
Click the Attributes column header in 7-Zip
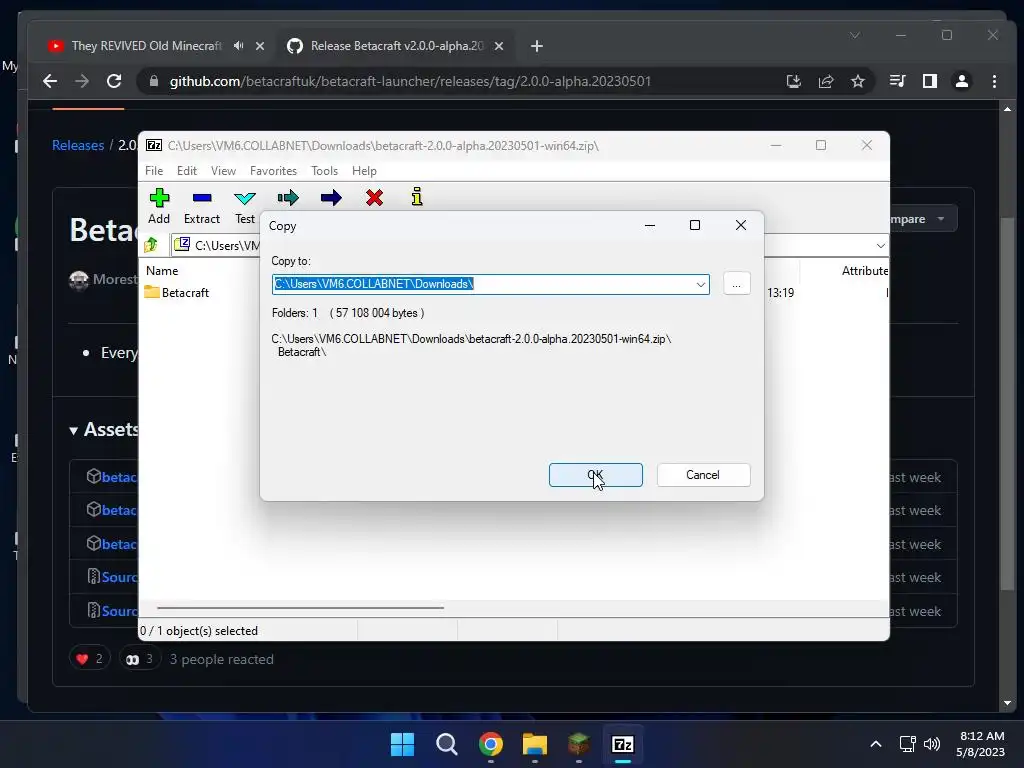tap(864, 270)
